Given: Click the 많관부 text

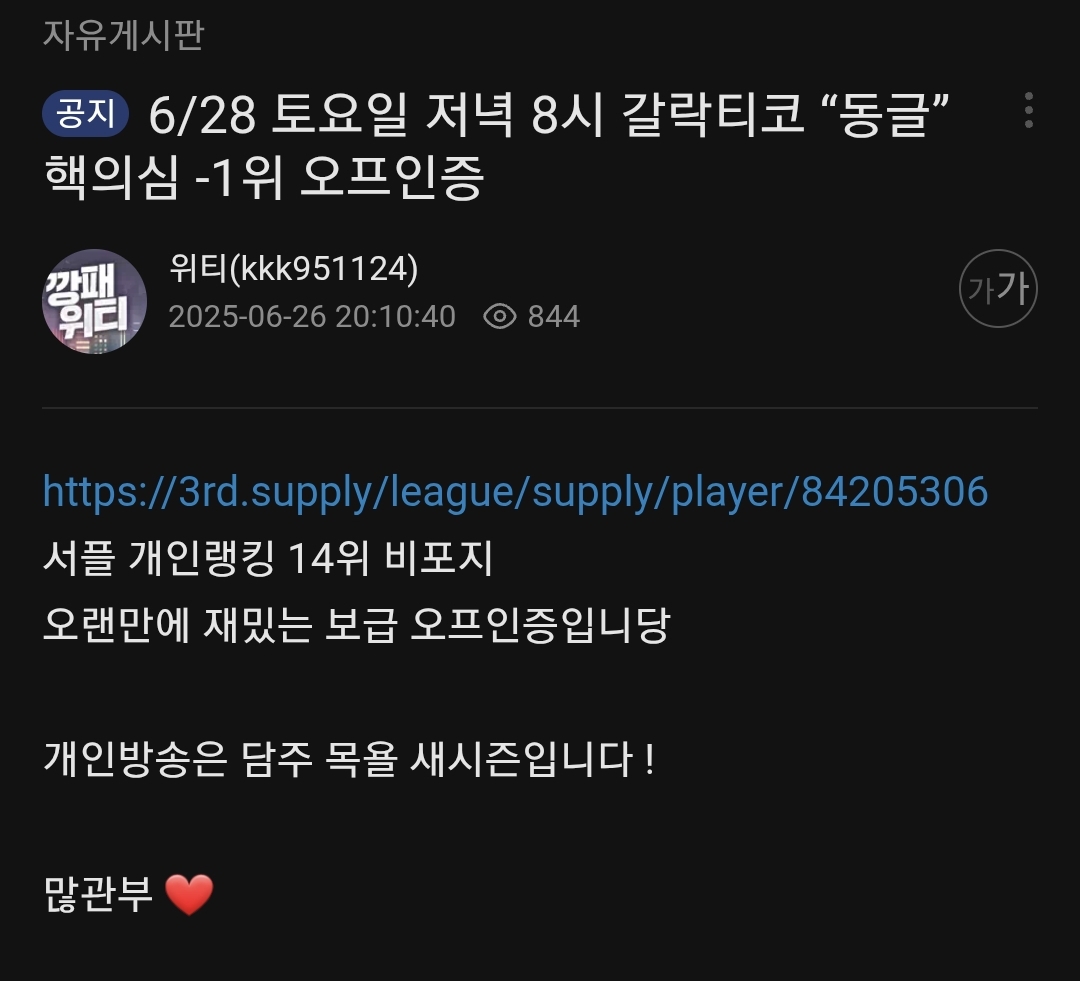Looking at the screenshot, I should [98, 894].
